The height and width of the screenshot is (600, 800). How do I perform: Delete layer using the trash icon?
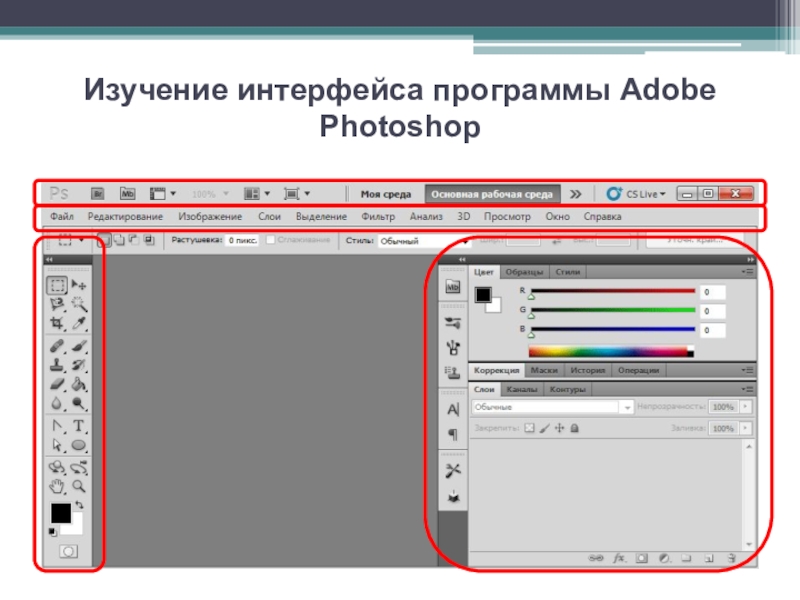732,558
